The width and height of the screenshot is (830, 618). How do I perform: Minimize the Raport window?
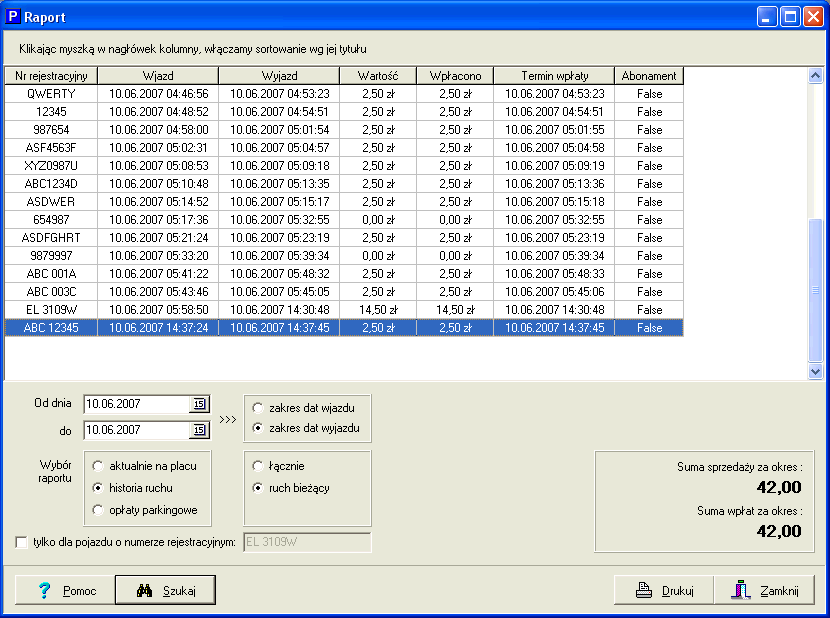click(x=766, y=17)
